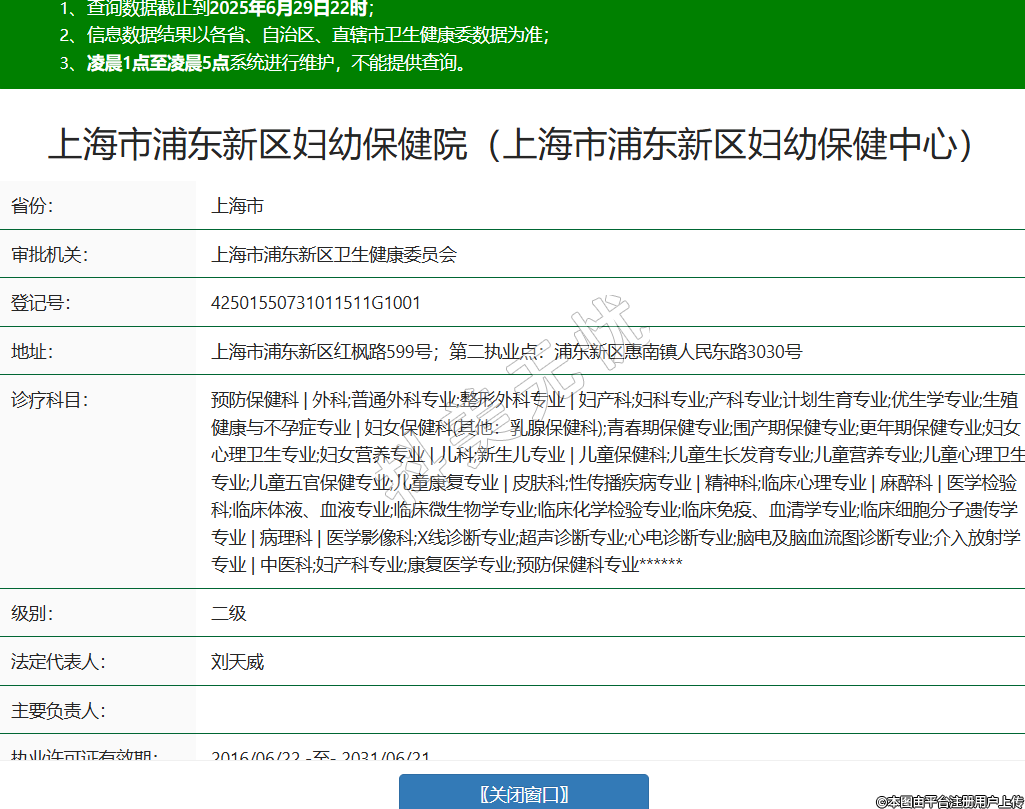The image size is (1025, 809).
Task: Click the 审批机关 row label
Action: coord(49,255)
